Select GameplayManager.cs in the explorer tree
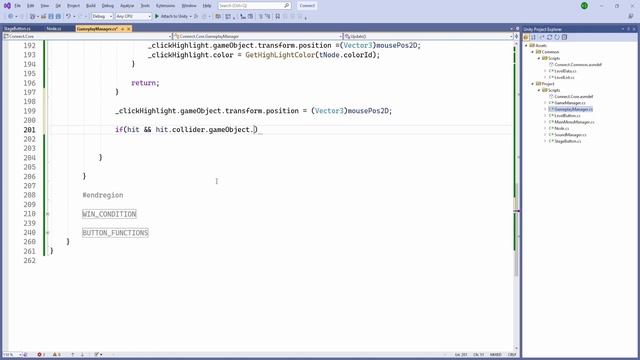The image size is (640, 360). (x=573, y=109)
